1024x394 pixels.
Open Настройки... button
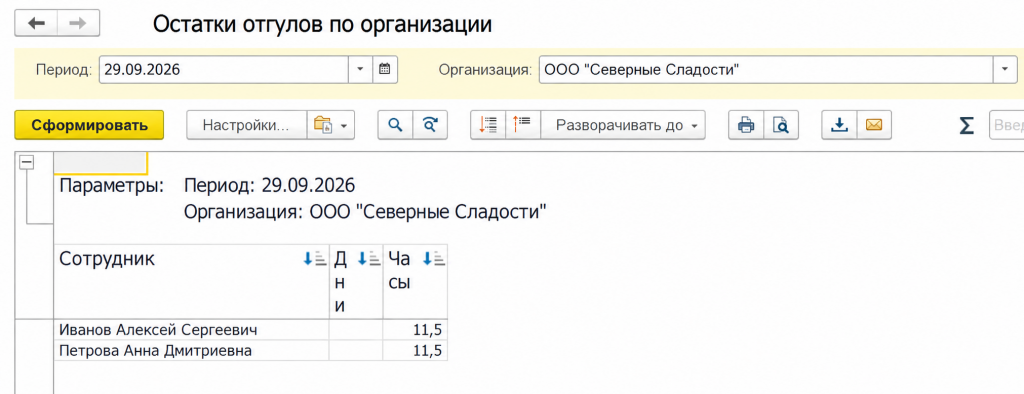tap(247, 125)
